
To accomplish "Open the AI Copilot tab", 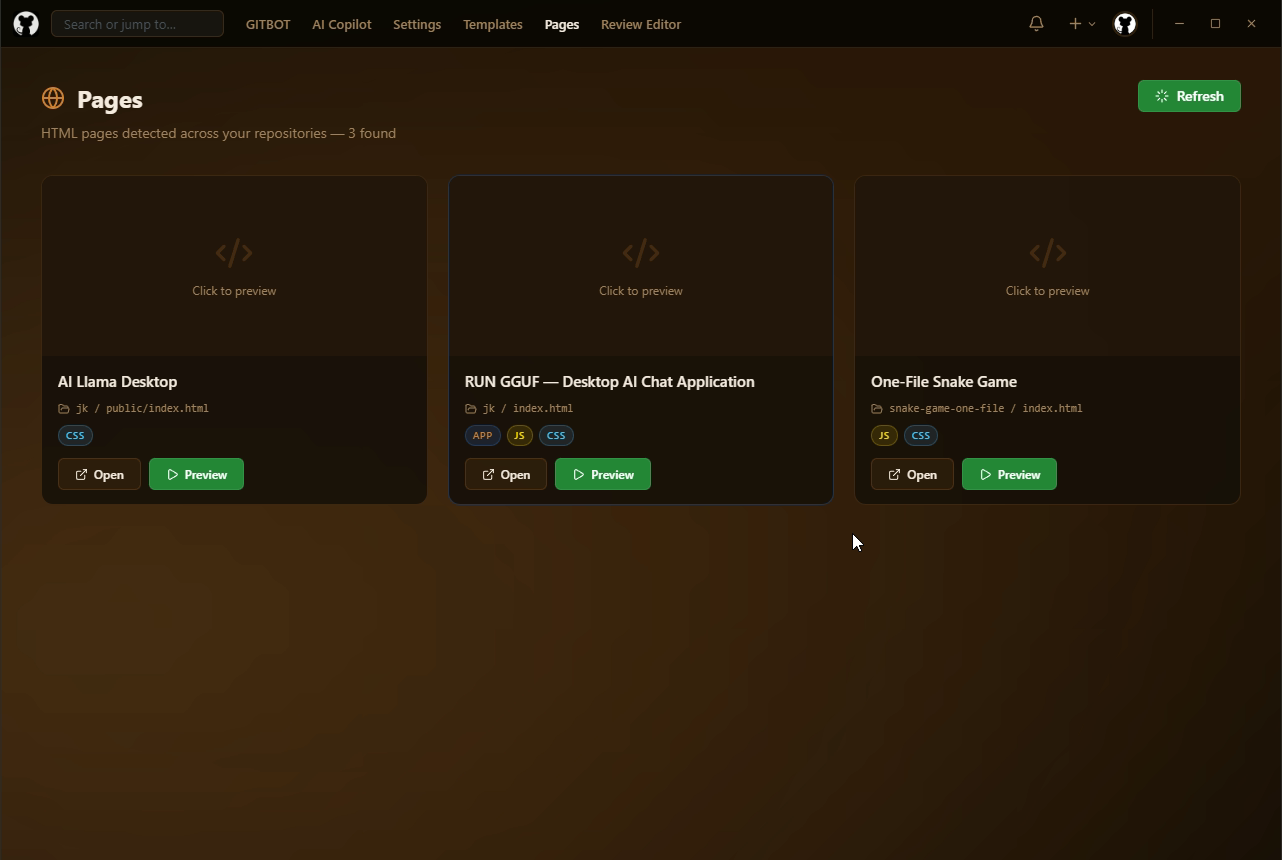I will [x=341, y=24].
